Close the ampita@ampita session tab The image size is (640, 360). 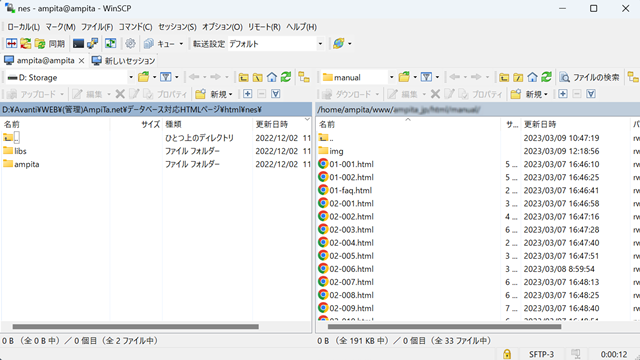pyautogui.click(x=82, y=61)
